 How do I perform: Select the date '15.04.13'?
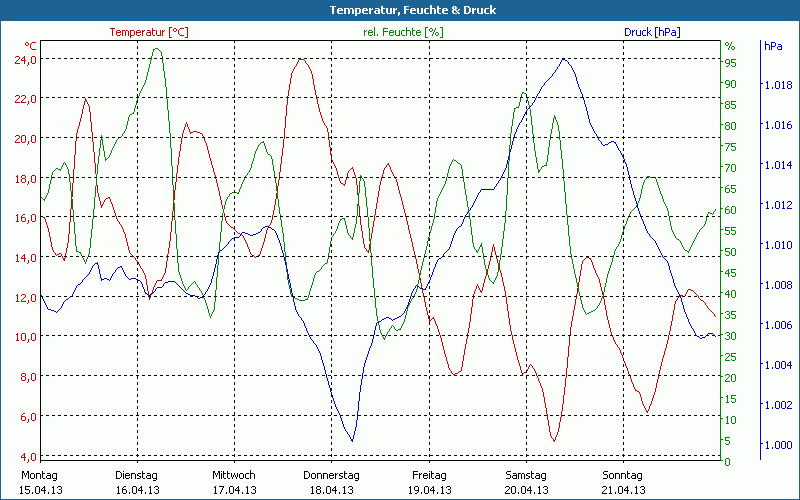41,490
